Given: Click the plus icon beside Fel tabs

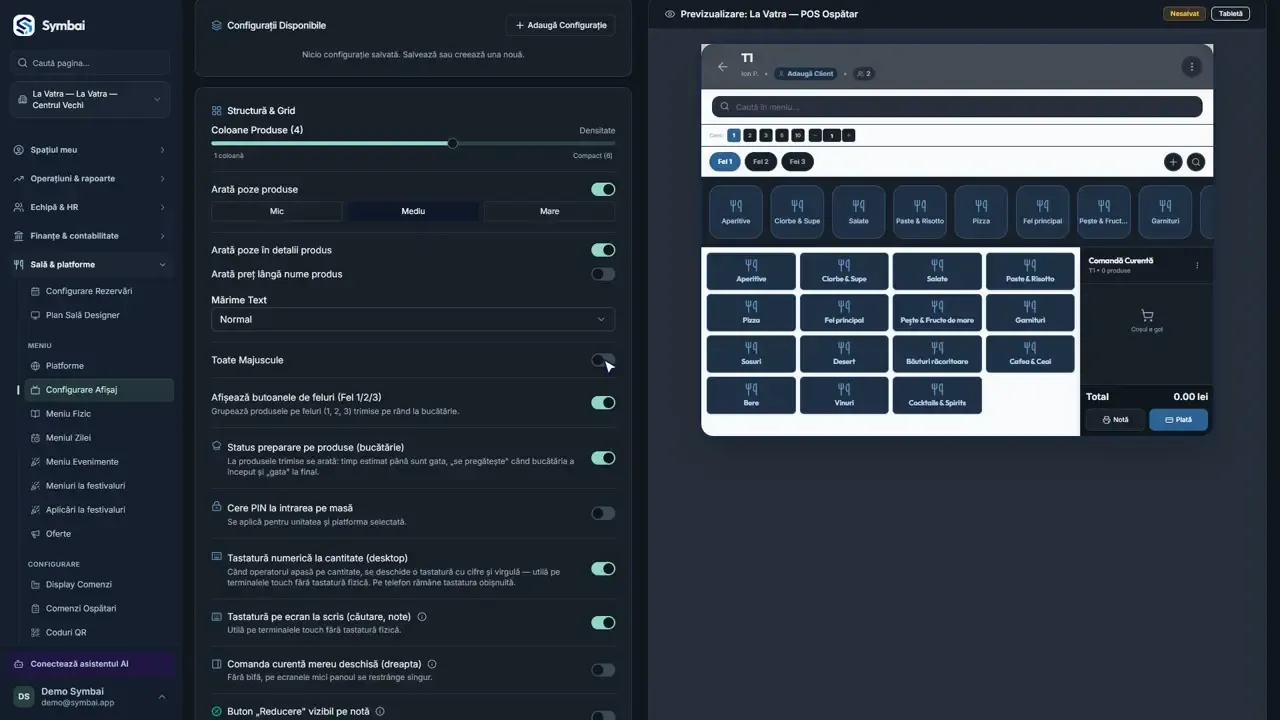Looking at the screenshot, I should [1173, 162].
